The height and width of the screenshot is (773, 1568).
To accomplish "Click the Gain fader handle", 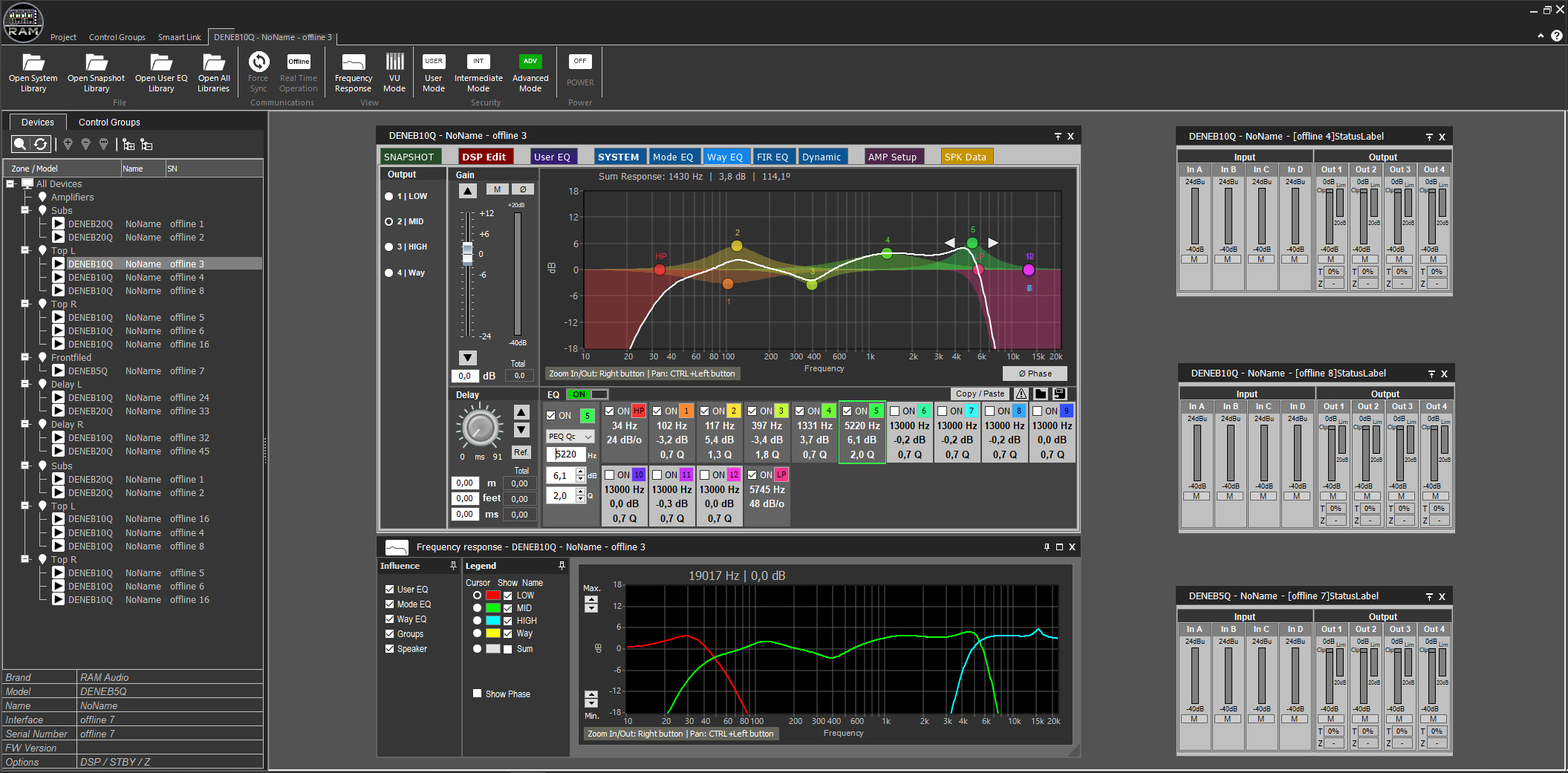I will pyautogui.click(x=468, y=252).
